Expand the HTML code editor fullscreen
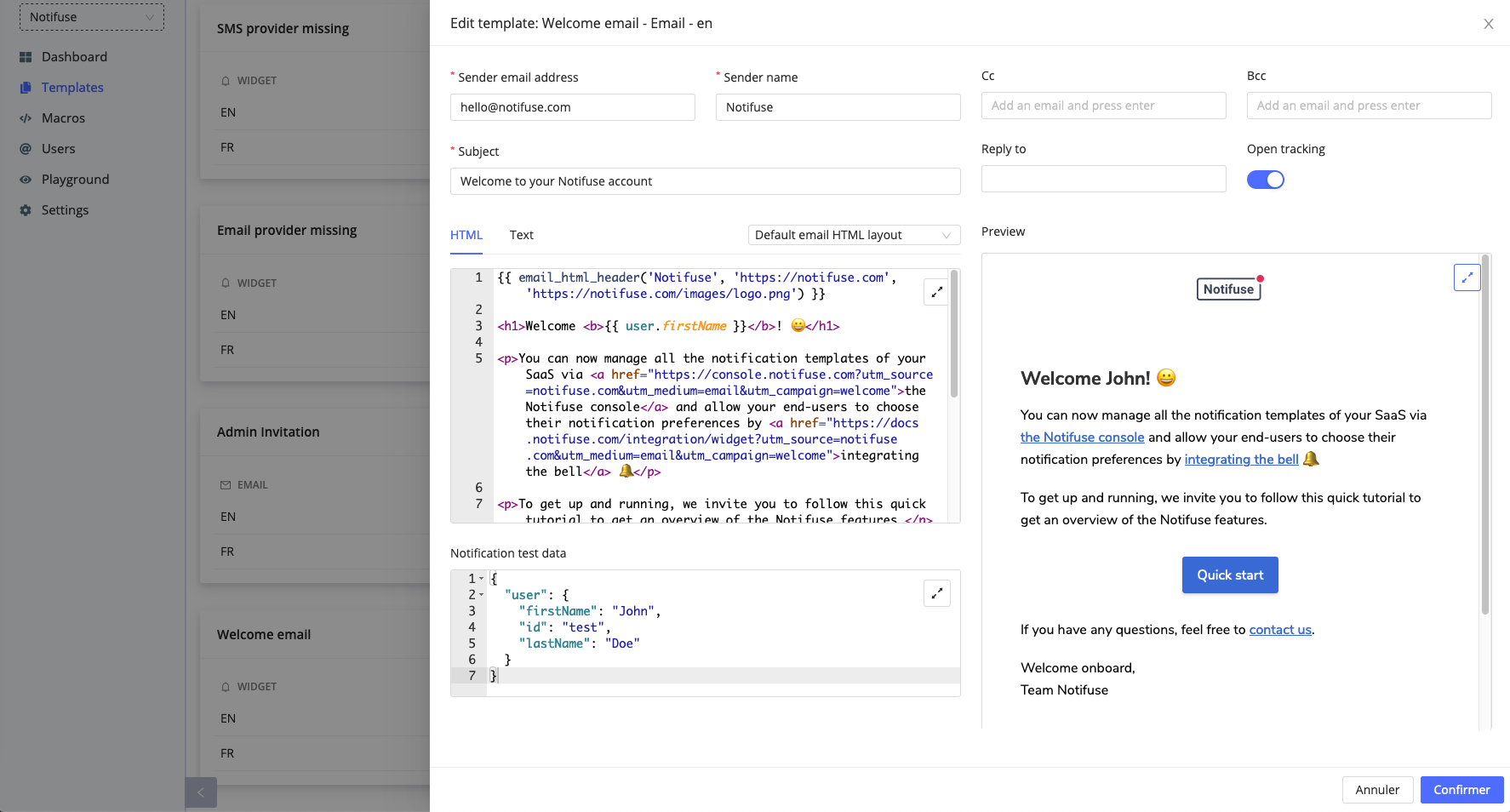This screenshot has width=1510, height=812. [937, 292]
